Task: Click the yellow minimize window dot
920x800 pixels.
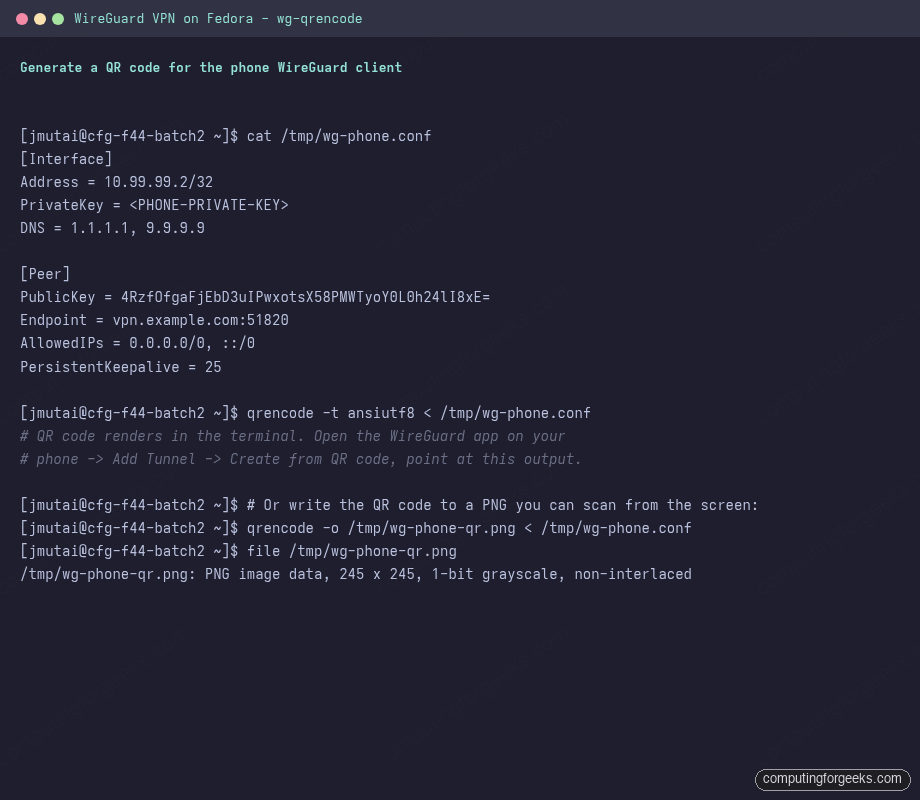Action: 40,19
